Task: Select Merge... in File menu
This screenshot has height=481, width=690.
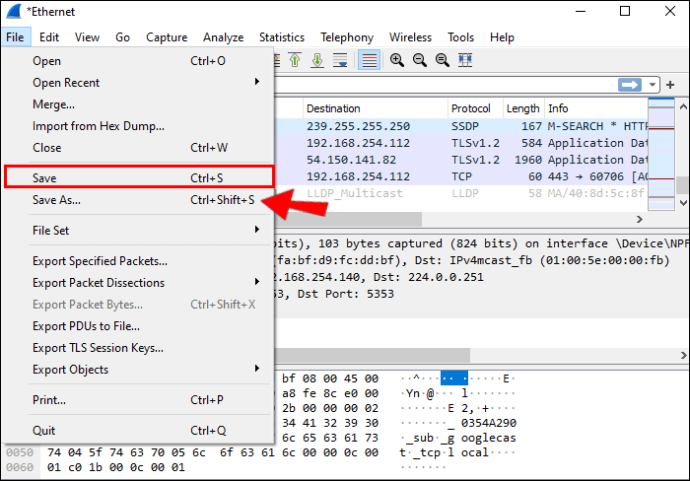Action: click(139, 104)
